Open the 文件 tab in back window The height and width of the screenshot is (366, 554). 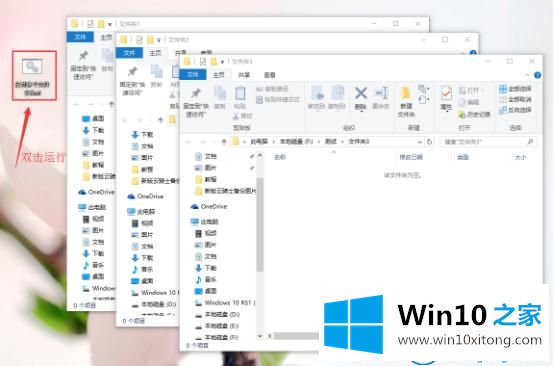[80, 37]
